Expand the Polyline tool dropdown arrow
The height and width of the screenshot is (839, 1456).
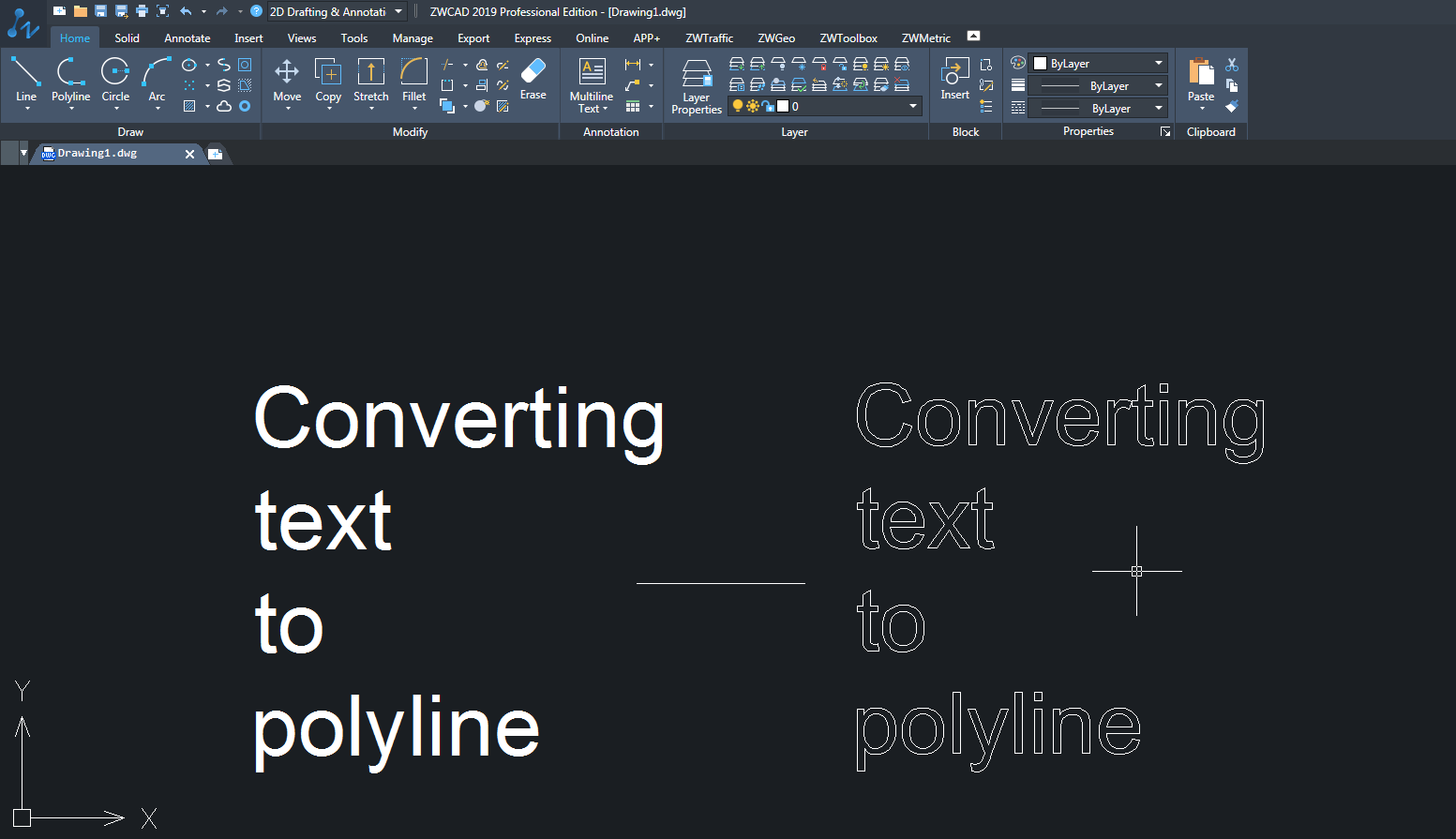click(x=71, y=109)
